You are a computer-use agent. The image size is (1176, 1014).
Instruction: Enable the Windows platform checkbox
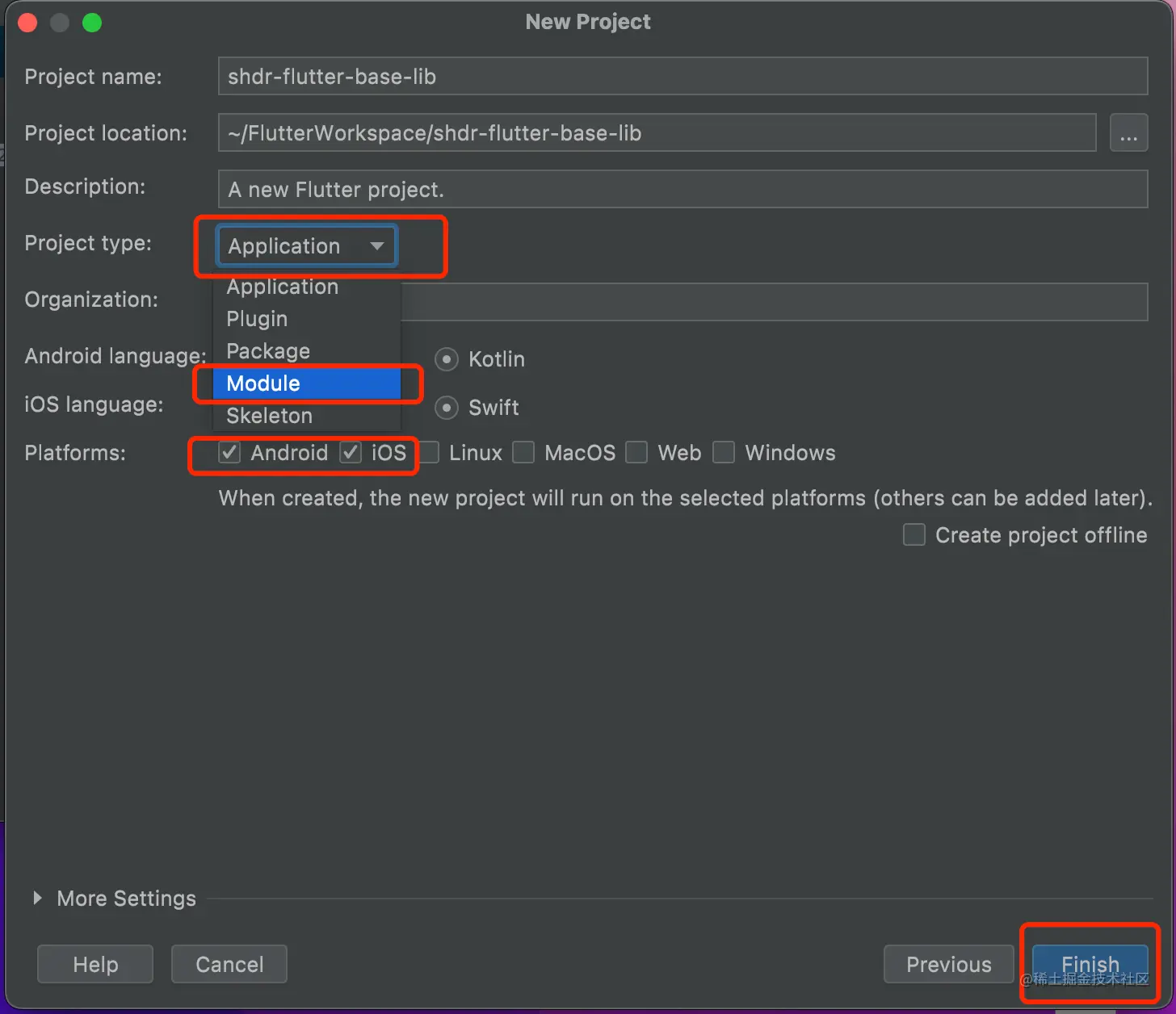coord(724,453)
